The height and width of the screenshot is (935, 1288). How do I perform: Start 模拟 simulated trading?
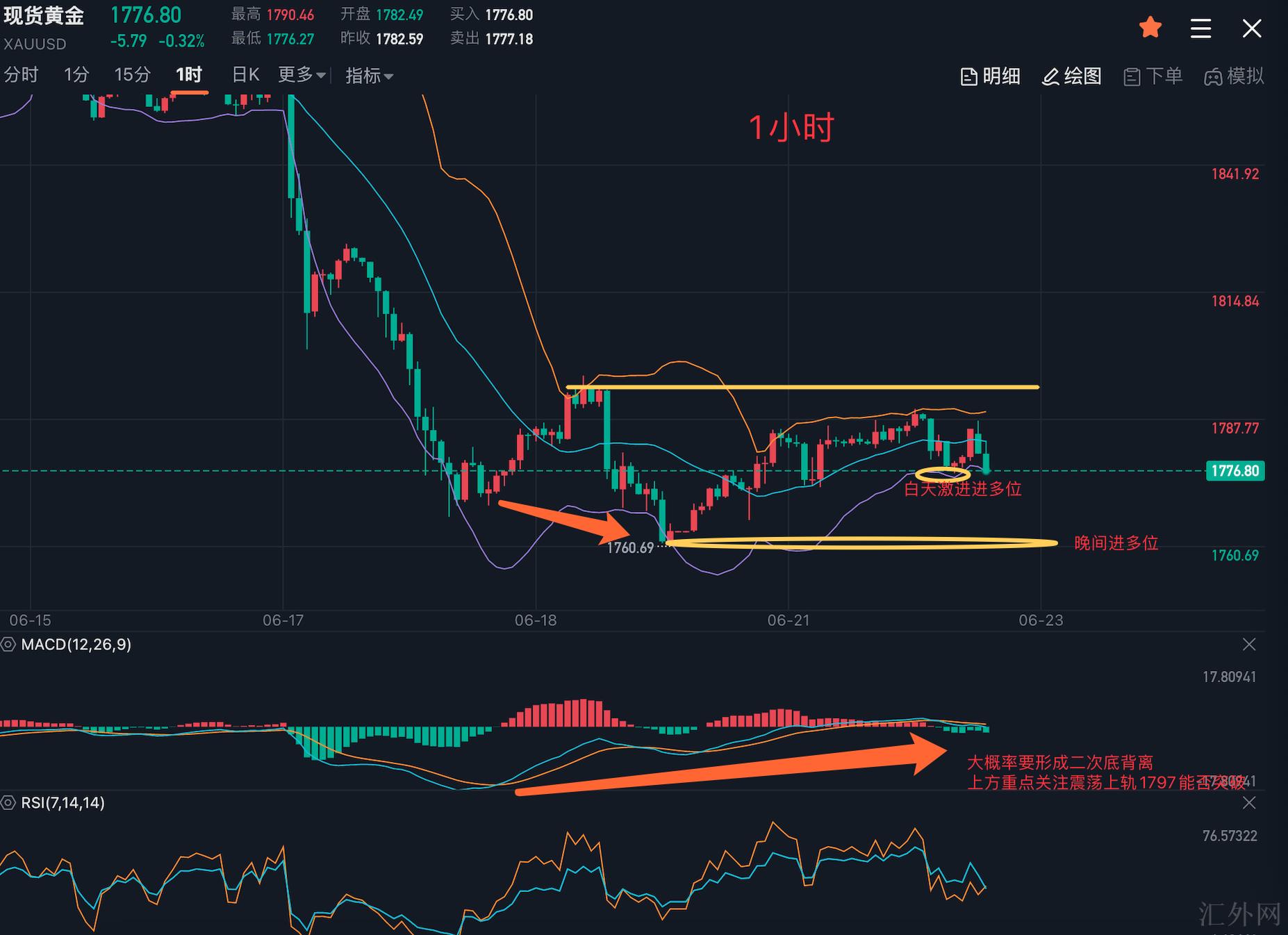click(1234, 76)
